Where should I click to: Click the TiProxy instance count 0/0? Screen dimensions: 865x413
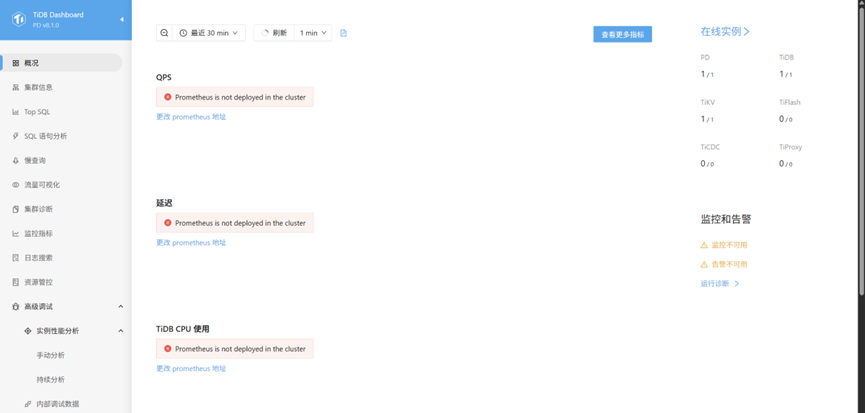pos(786,163)
